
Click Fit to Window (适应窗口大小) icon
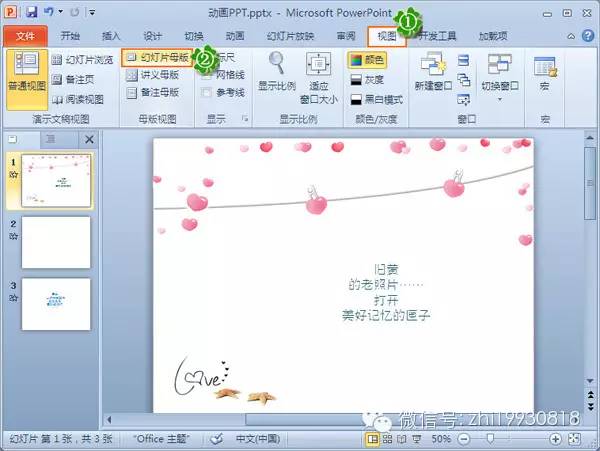click(319, 64)
